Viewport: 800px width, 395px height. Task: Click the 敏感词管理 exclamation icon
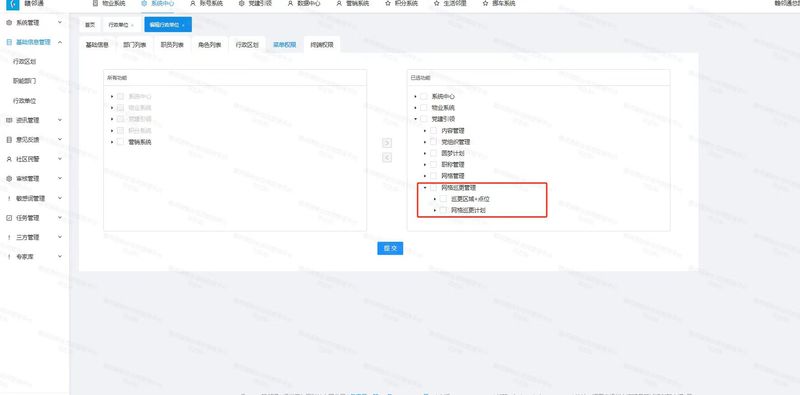click(x=9, y=199)
